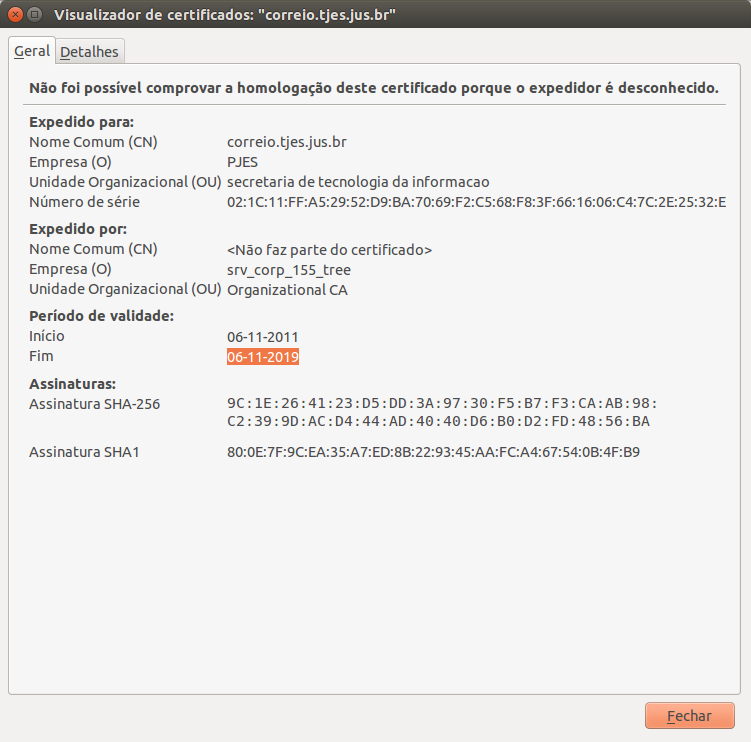Click common name value correio.tjes.jus.br
Image resolution: width=751 pixels, height=742 pixels.
[286, 142]
